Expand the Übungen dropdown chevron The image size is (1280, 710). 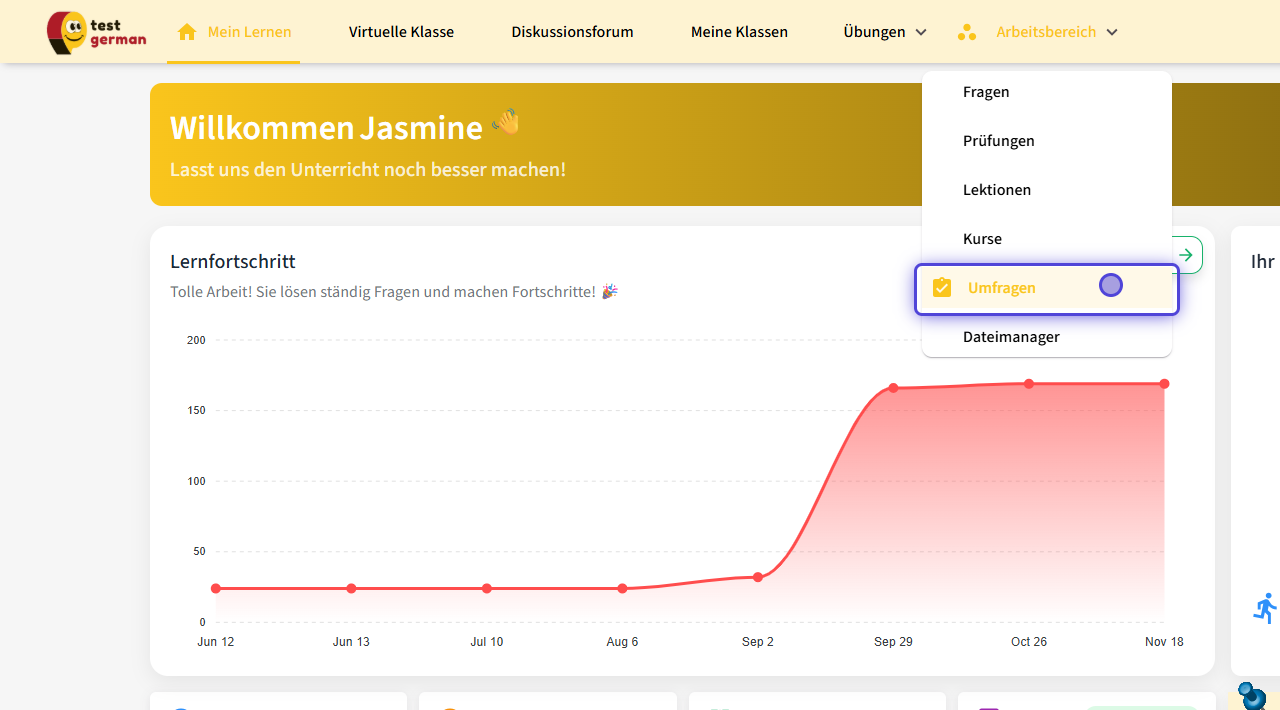pos(921,32)
